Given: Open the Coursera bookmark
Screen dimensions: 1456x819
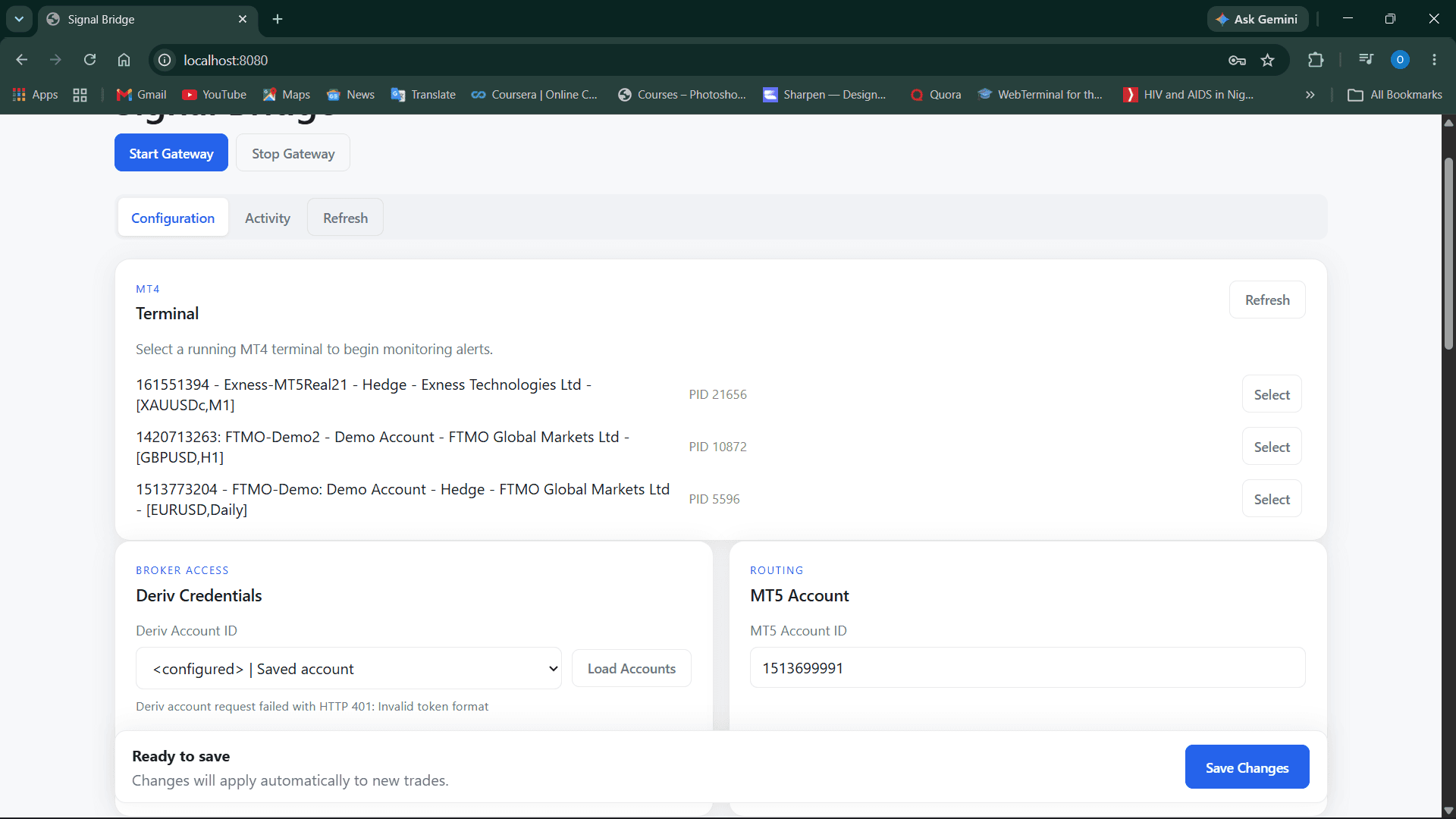Looking at the screenshot, I should tap(535, 95).
